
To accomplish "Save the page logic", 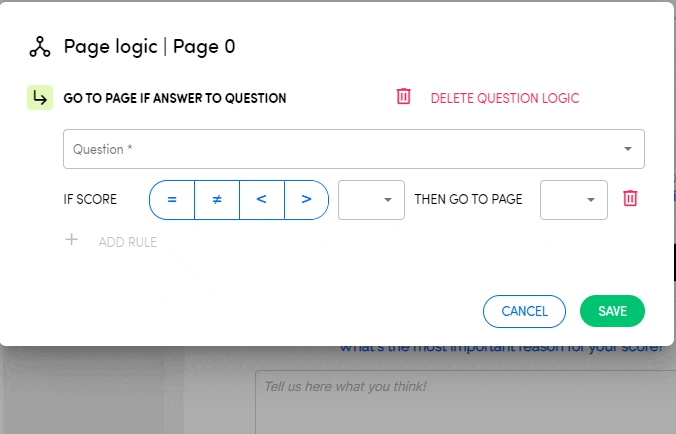I will [x=612, y=311].
